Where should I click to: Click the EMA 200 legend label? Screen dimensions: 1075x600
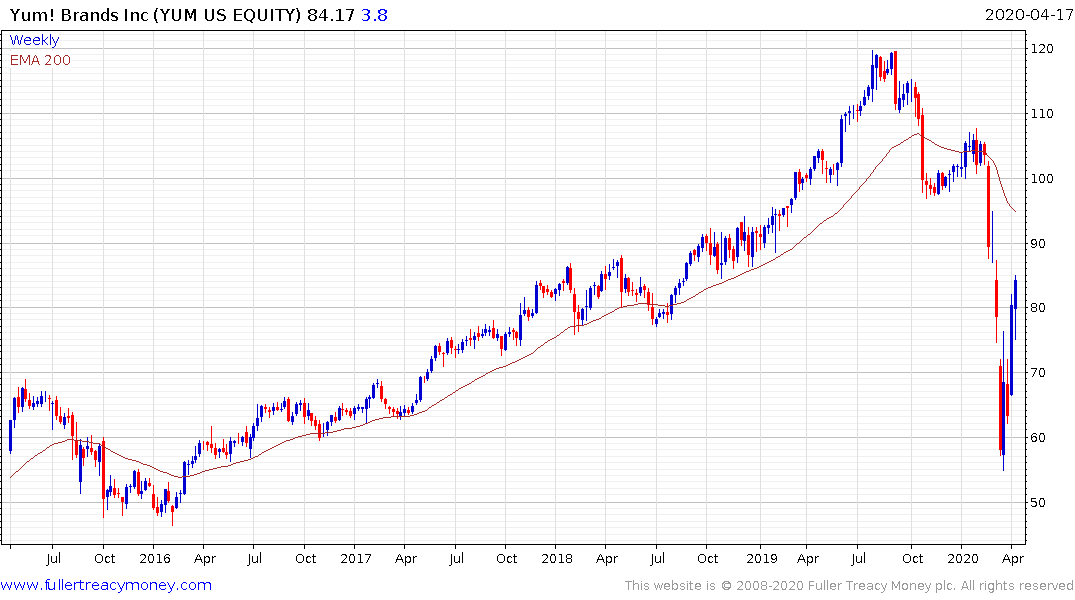click(x=40, y=60)
